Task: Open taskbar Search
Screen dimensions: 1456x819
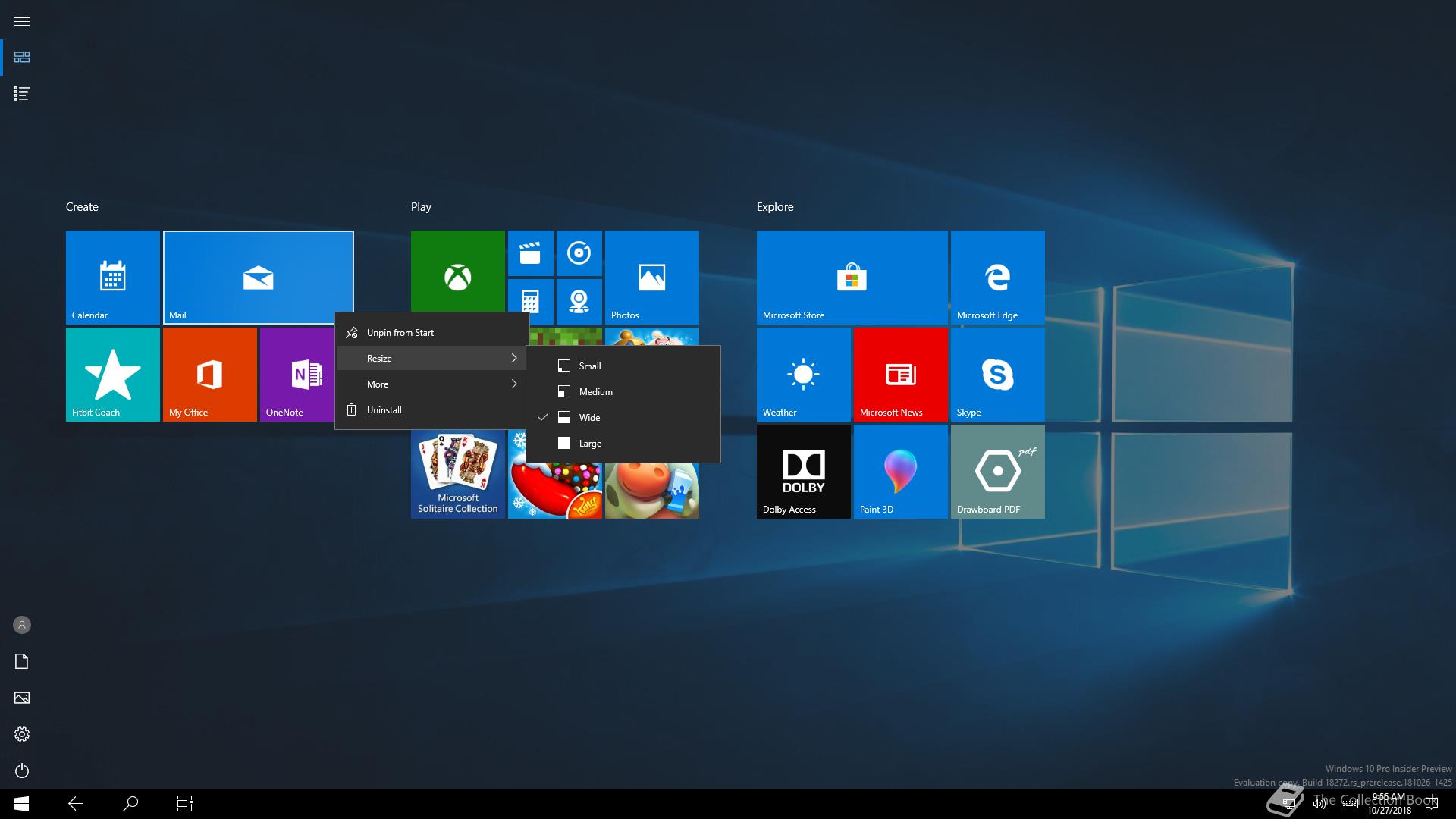Action: point(130,804)
